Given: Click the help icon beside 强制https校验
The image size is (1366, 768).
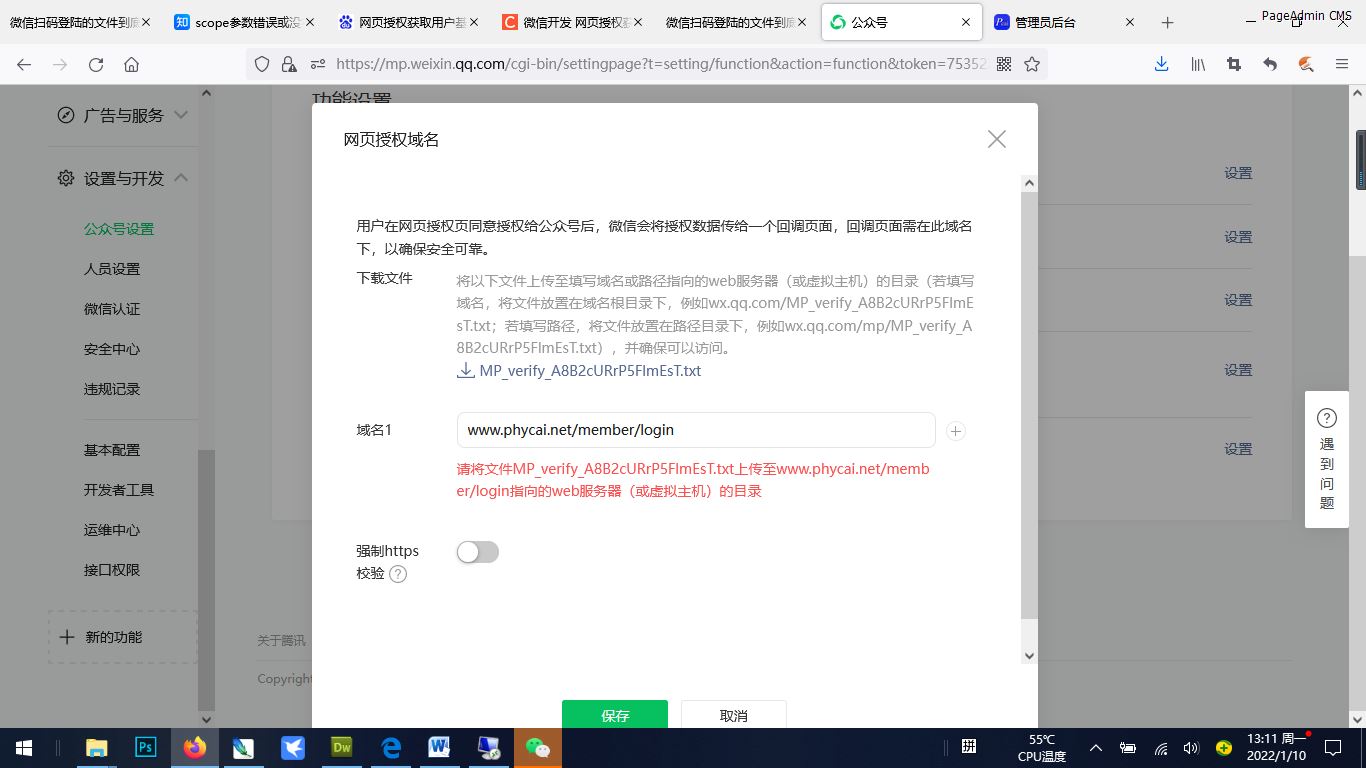Looking at the screenshot, I should [398, 574].
